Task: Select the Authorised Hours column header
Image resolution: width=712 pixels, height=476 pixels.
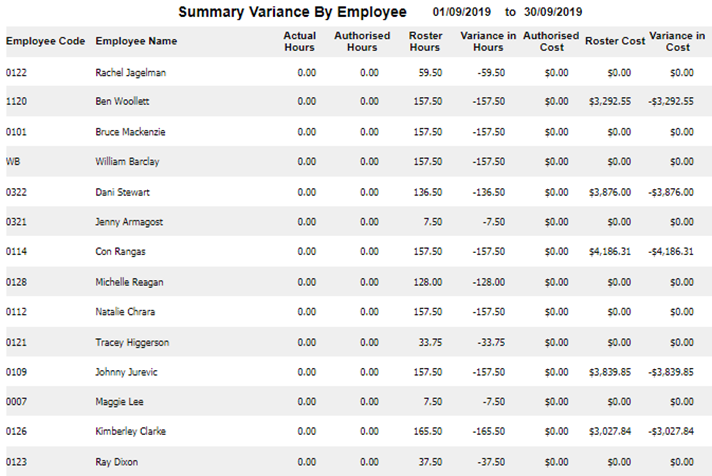Action: (x=362, y=41)
